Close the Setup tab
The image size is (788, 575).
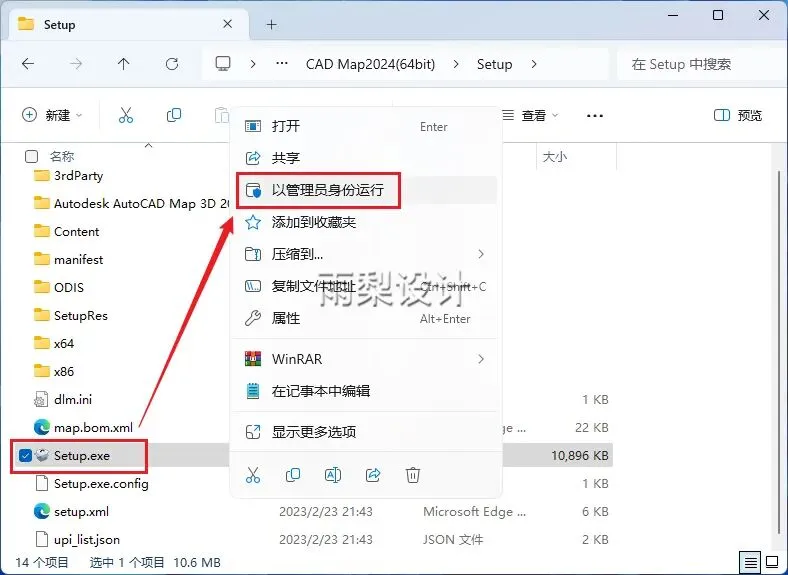(x=227, y=24)
